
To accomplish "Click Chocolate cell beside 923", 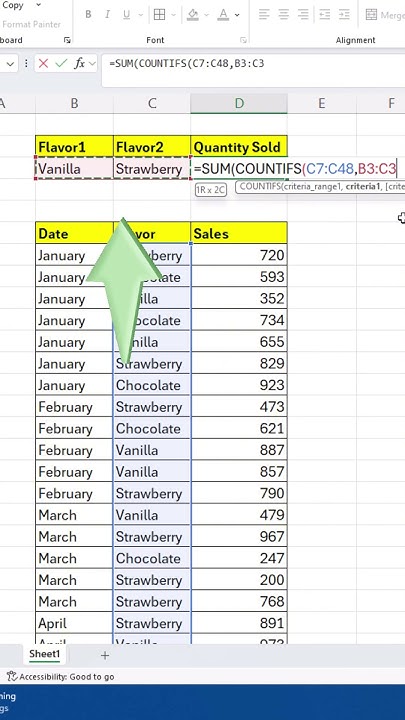I will click(x=152, y=385).
